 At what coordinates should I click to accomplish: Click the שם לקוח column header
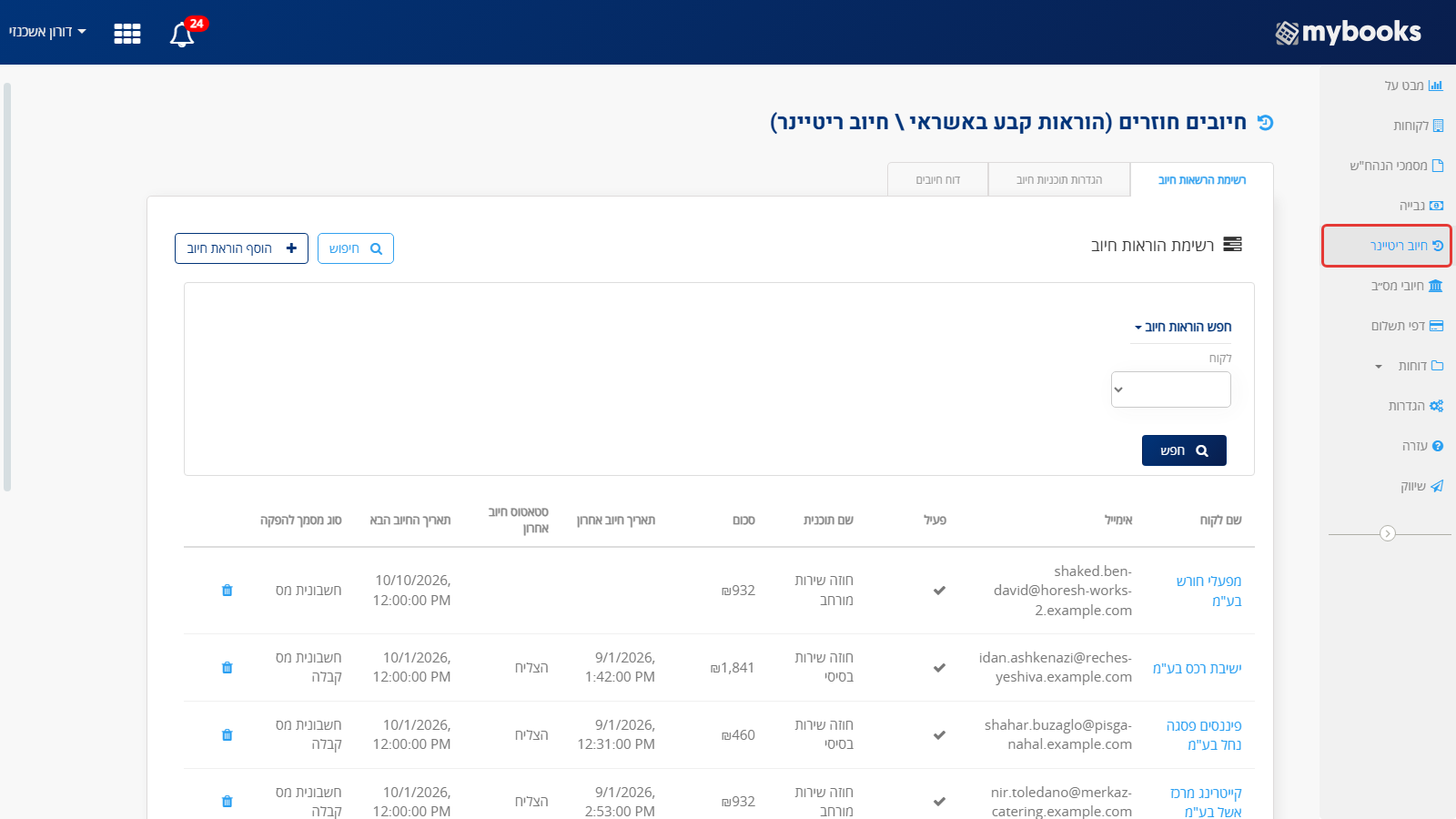(1220, 521)
